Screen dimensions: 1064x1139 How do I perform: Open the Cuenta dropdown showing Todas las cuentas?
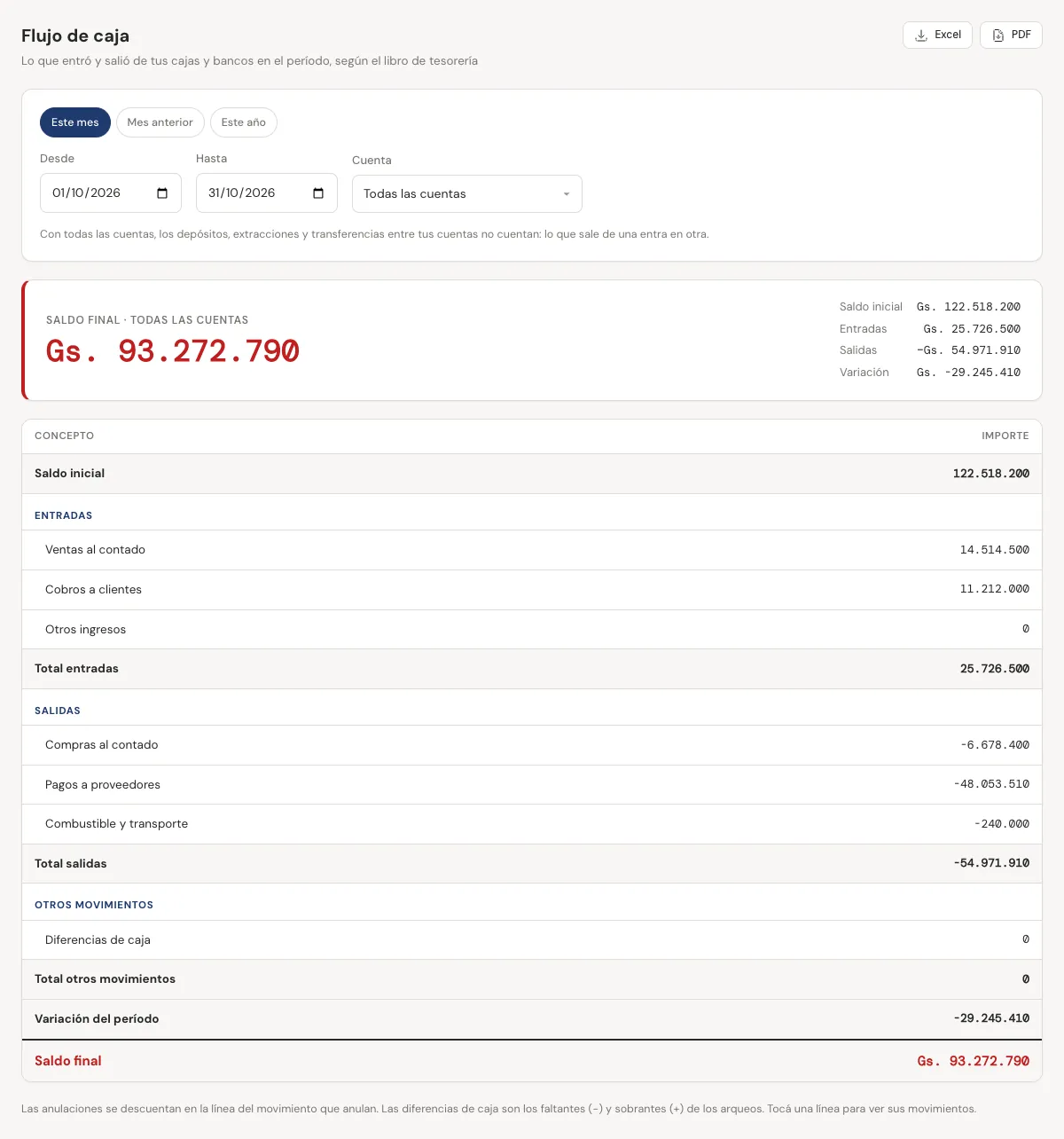point(467,193)
